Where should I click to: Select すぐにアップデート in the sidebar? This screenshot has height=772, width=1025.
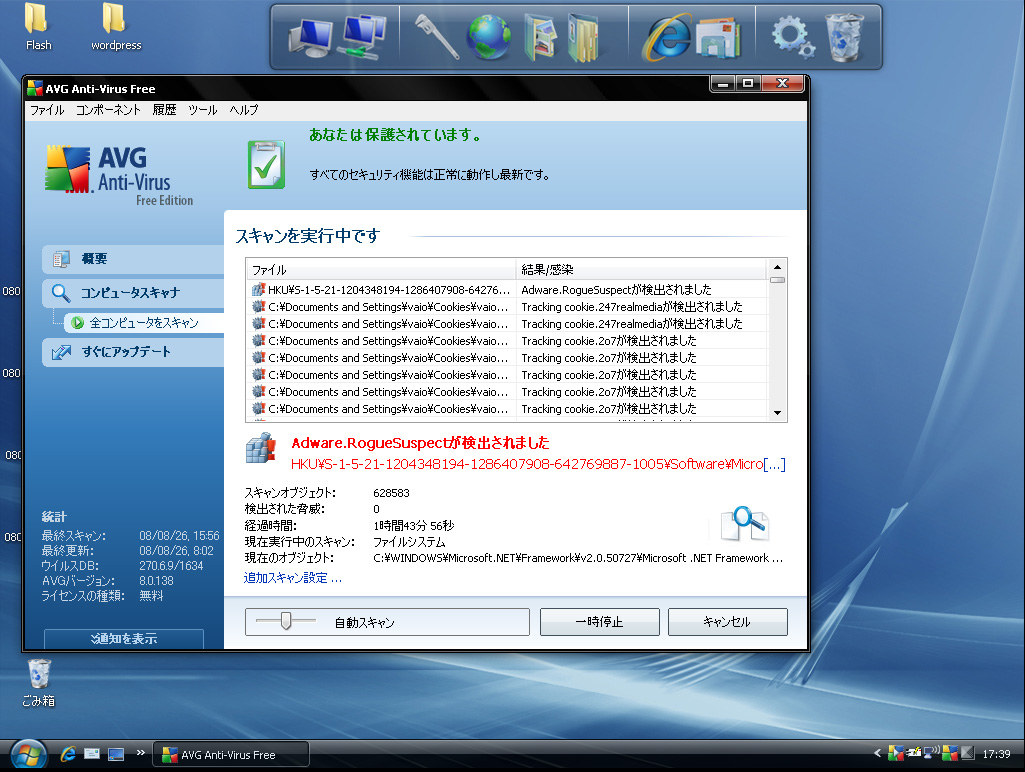[x=133, y=352]
